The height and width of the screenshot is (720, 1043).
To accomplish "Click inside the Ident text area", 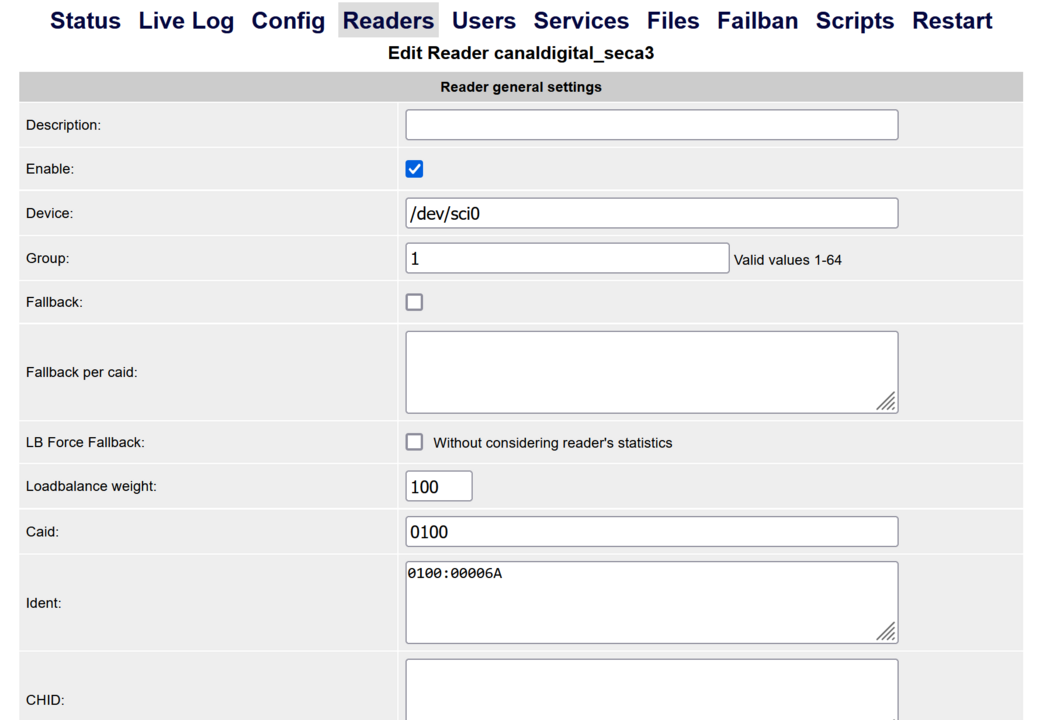I will [x=651, y=603].
